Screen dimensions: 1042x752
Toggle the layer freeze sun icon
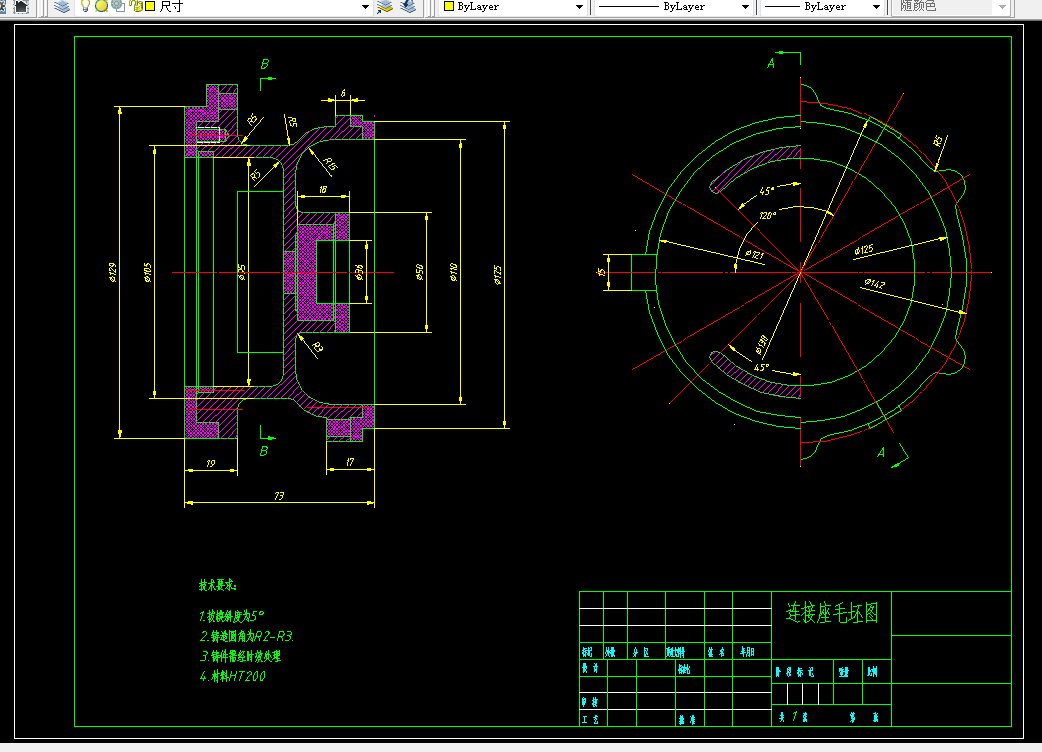point(102,7)
